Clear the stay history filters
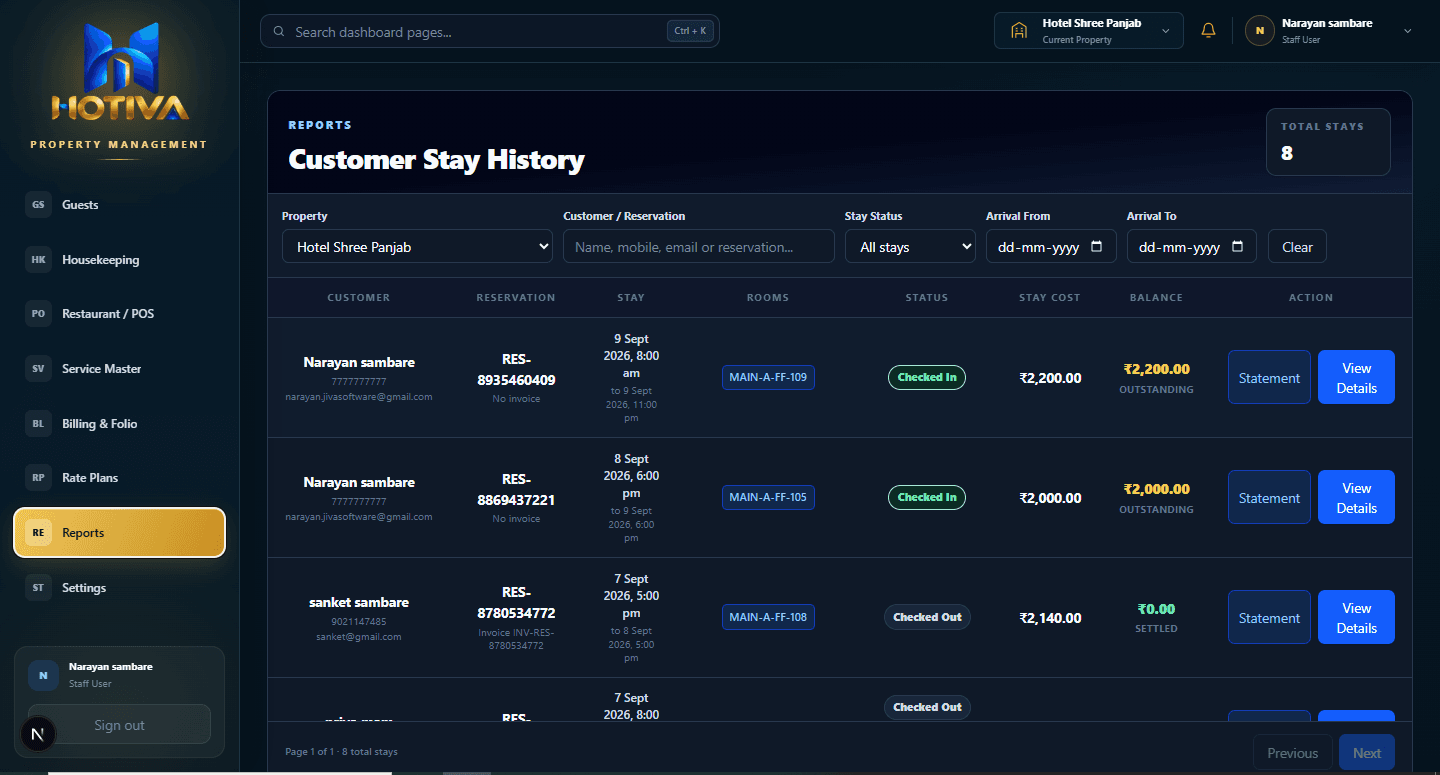The width and height of the screenshot is (1440, 775). click(x=1297, y=247)
